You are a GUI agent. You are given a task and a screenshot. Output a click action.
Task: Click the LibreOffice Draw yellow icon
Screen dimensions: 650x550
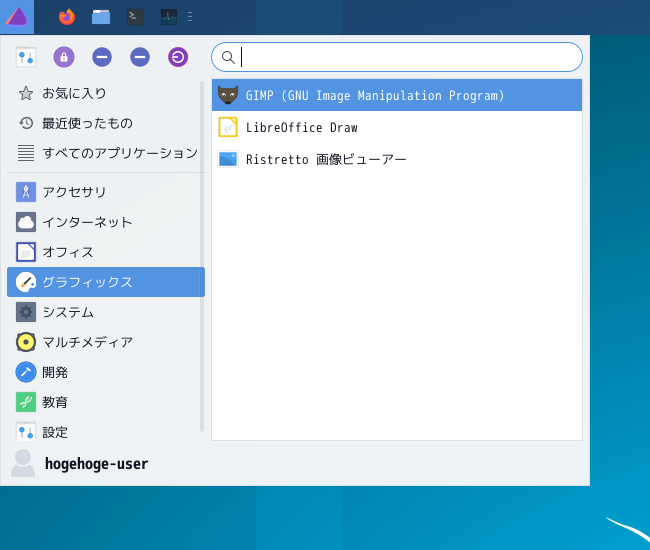point(228,127)
